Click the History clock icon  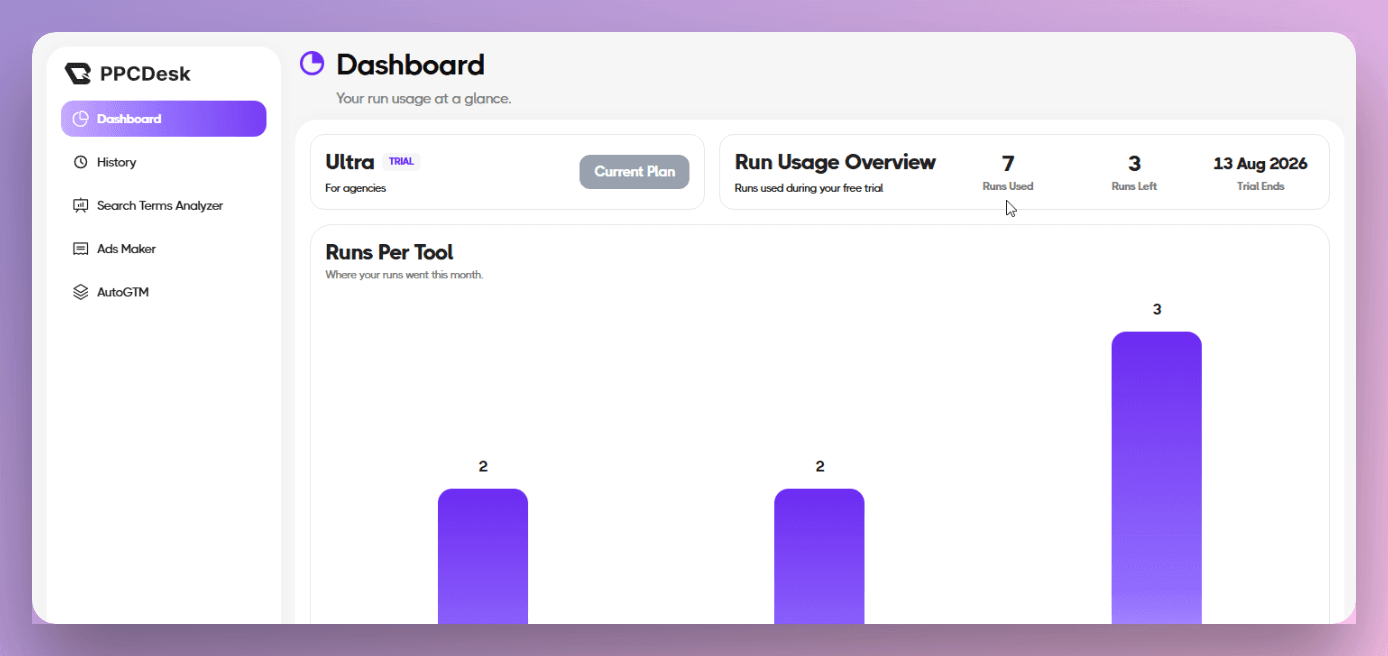tap(81, 162)
